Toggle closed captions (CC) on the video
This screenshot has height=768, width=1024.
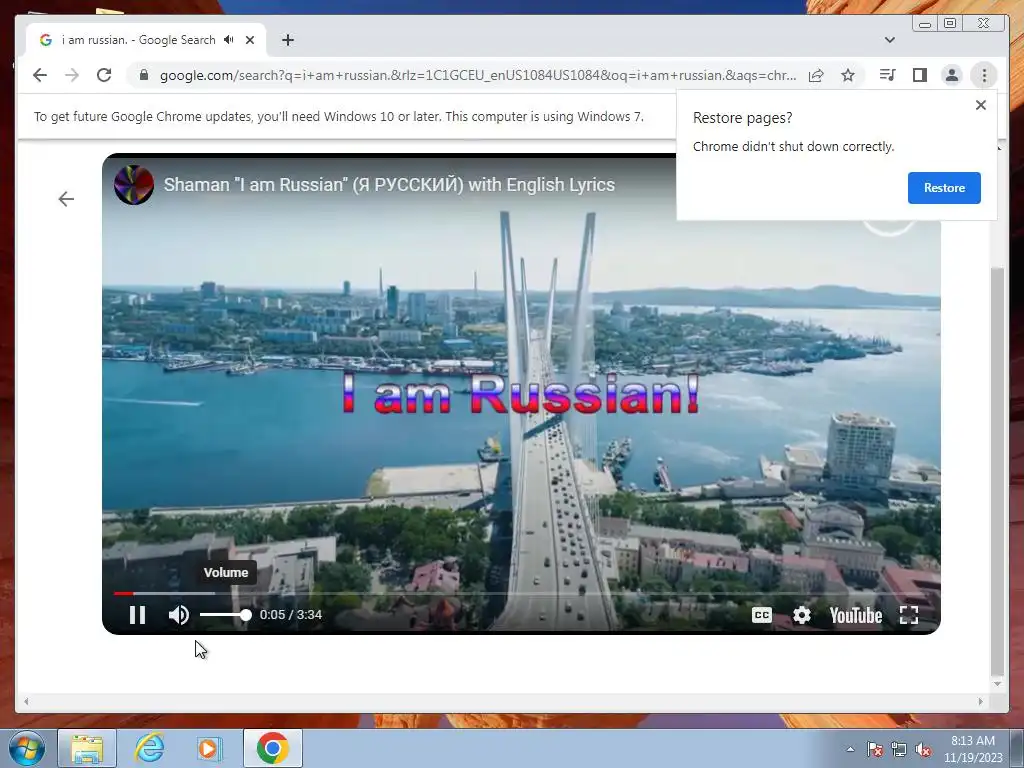click(x=761, y=615)
